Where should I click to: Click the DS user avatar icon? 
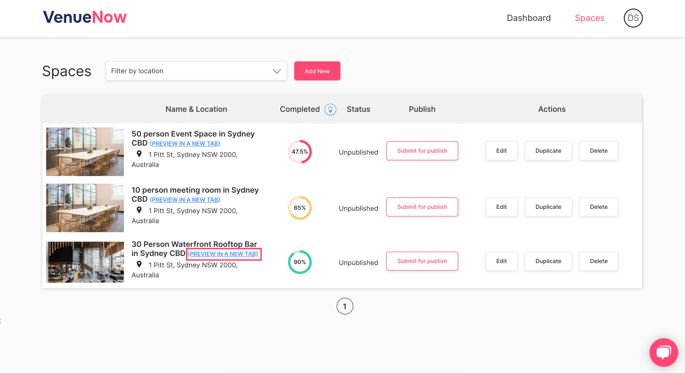[633, 18]
